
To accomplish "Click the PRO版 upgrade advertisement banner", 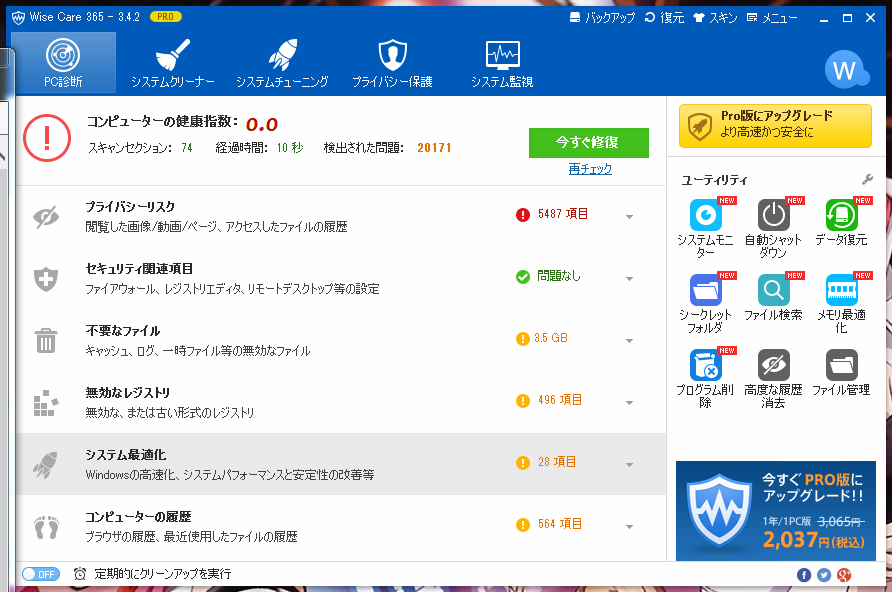I will (x=776, y=511).
